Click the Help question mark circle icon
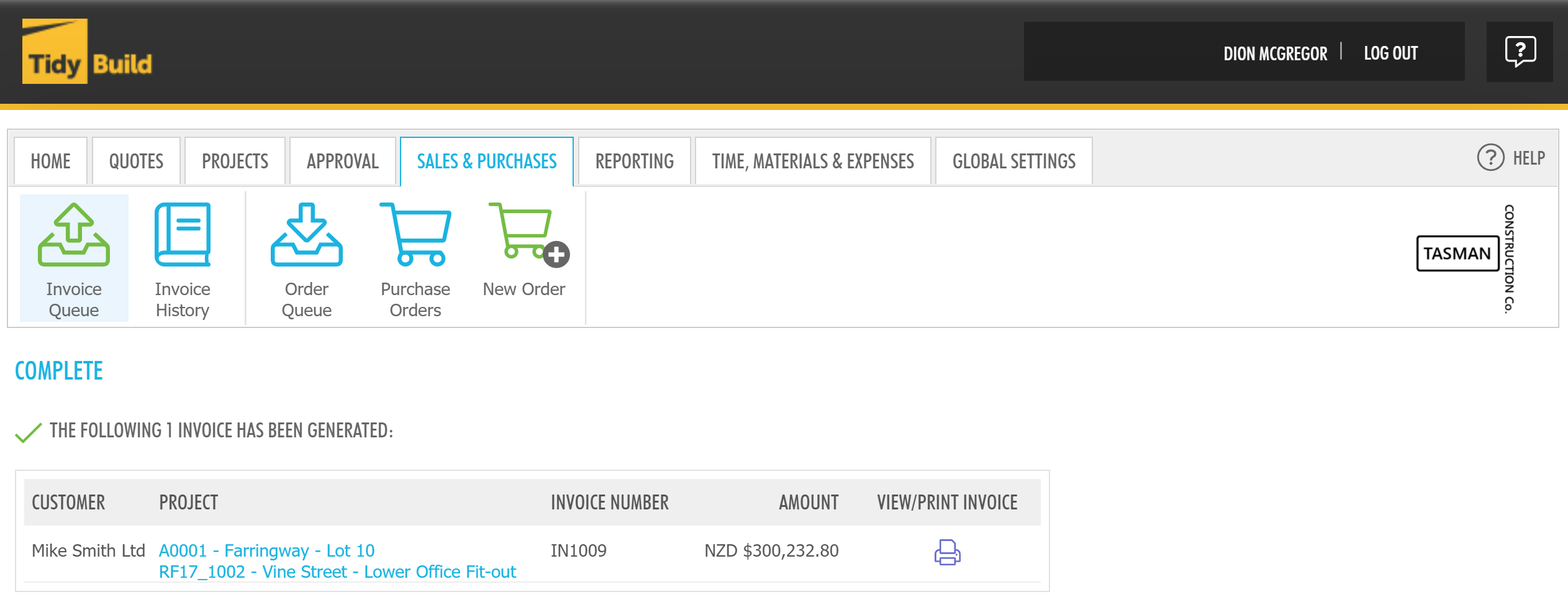 pyautogui.click(x=1490, y=158)
